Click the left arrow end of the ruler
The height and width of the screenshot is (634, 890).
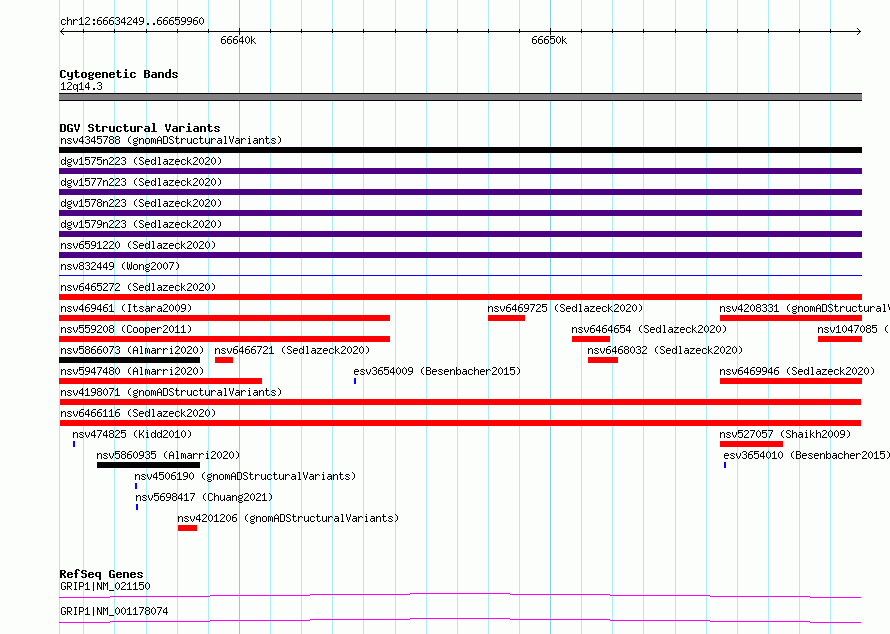point(62,31)
